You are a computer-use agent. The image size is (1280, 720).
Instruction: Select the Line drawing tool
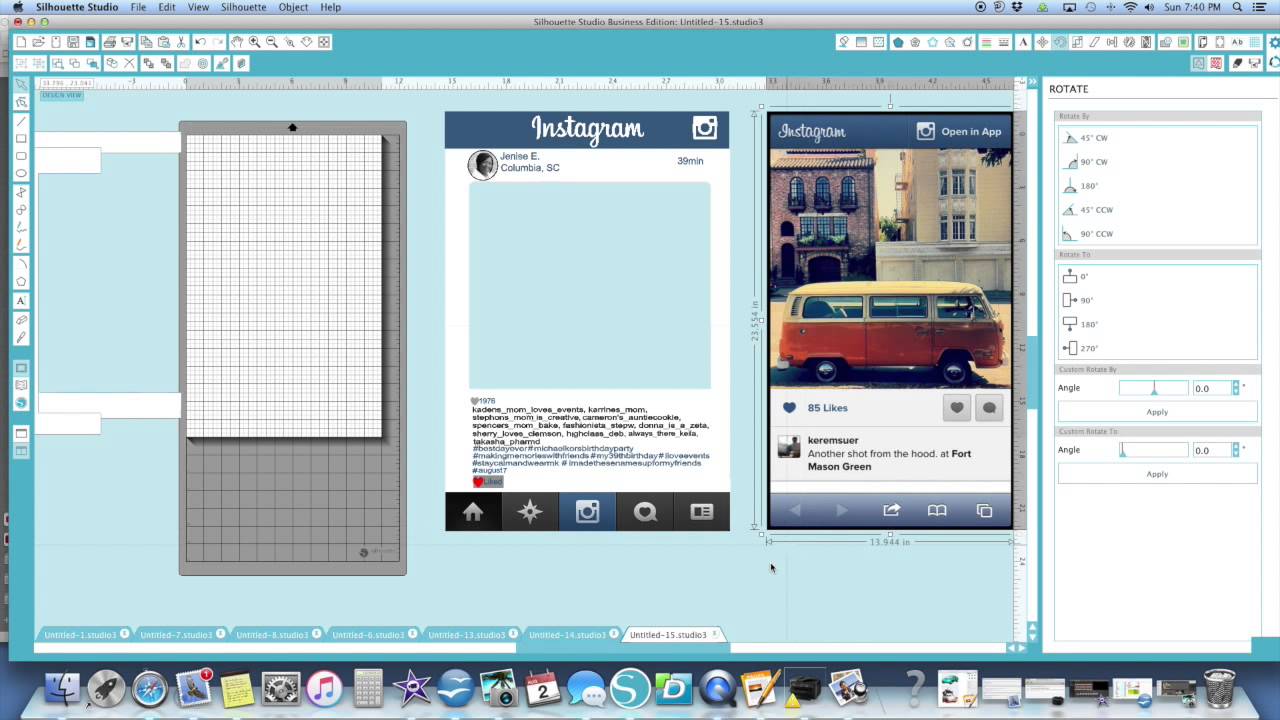(x=21, y=120)
